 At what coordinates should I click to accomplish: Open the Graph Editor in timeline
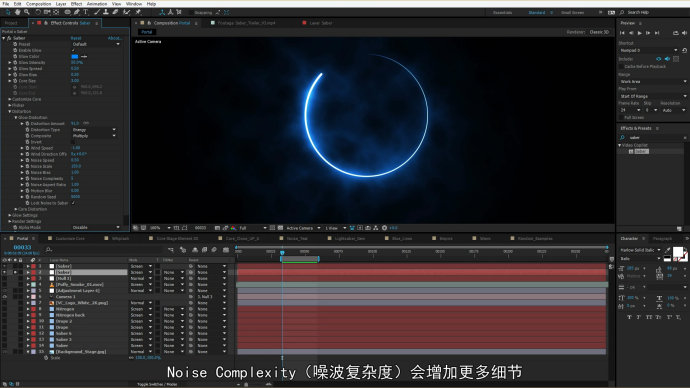click(x=226, y=249)
